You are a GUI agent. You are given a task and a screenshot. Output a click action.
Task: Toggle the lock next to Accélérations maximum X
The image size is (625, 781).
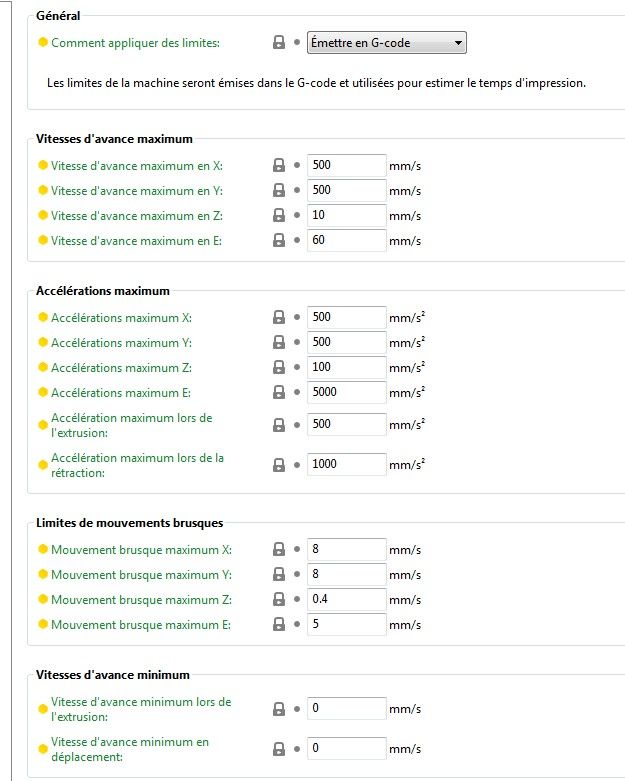[280, 318]
